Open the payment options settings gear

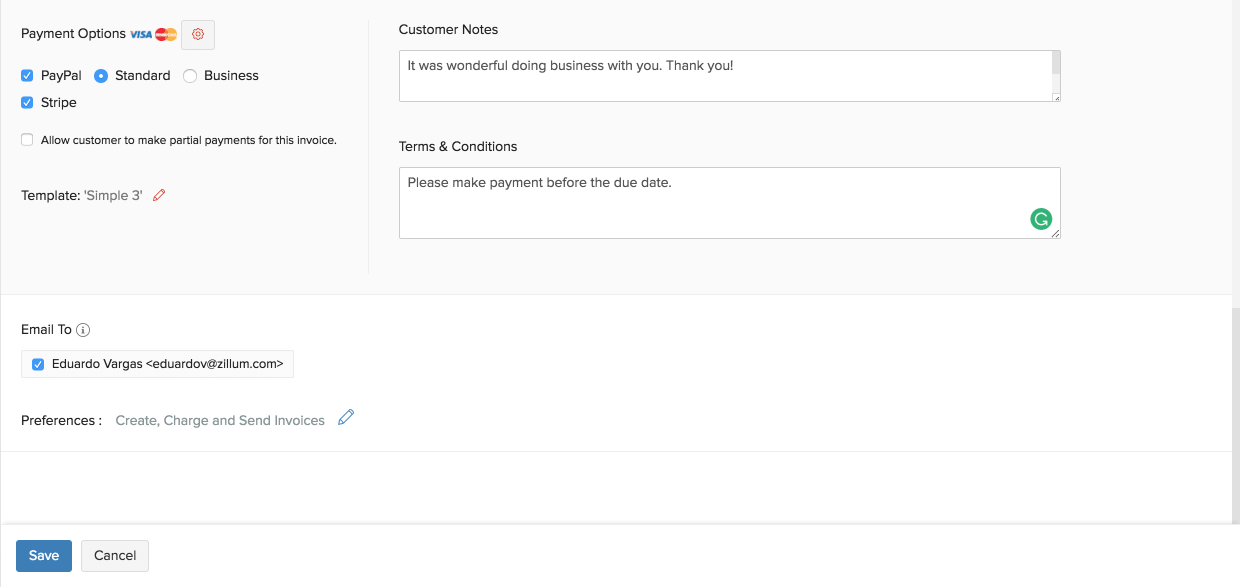click(197, 34)
